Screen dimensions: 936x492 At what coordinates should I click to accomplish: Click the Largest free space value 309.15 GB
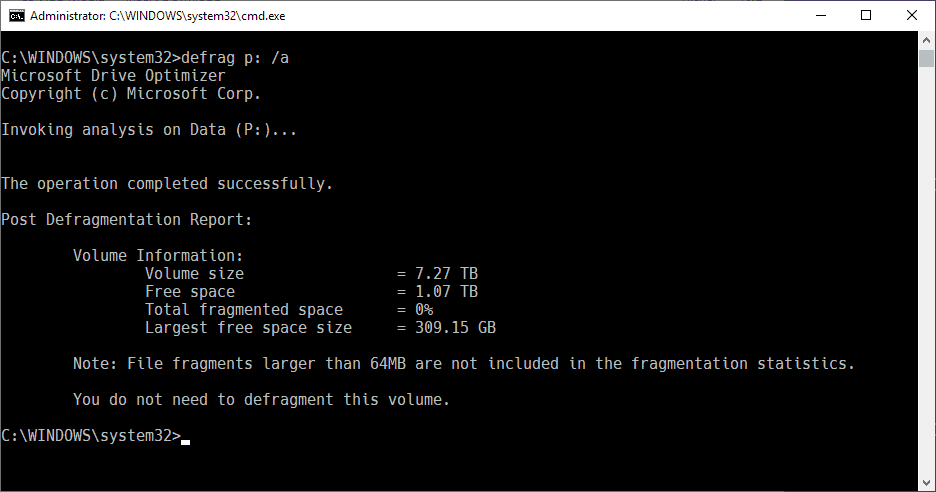point(456,327)
